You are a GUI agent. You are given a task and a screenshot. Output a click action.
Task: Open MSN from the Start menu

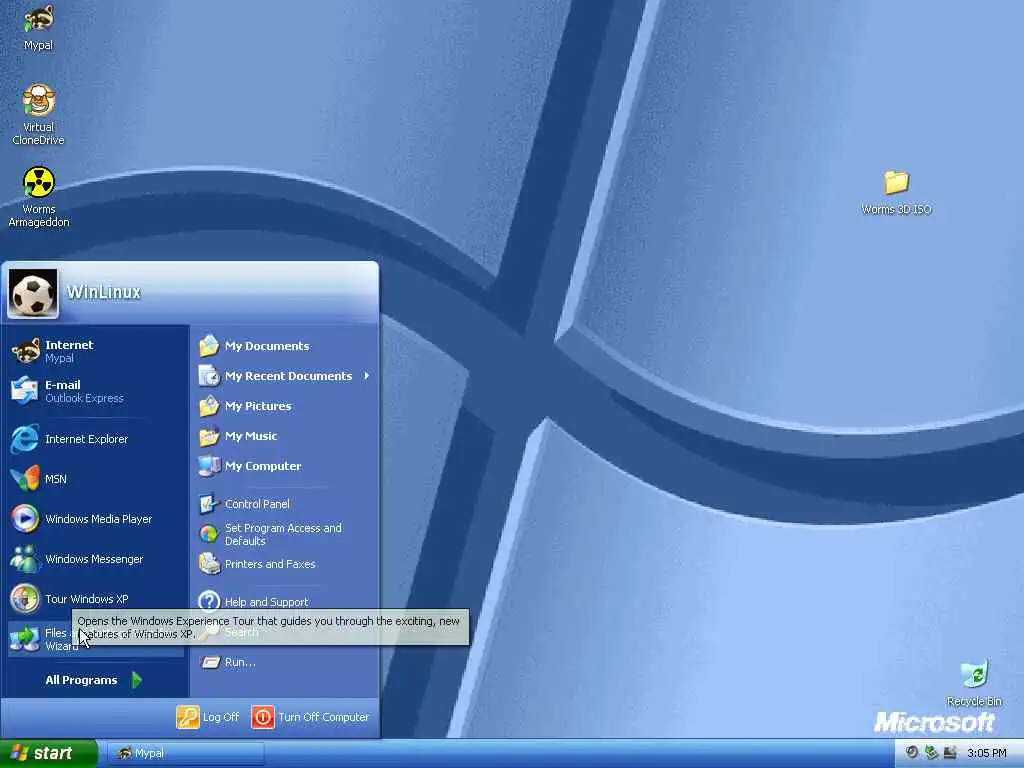[95, 479]
